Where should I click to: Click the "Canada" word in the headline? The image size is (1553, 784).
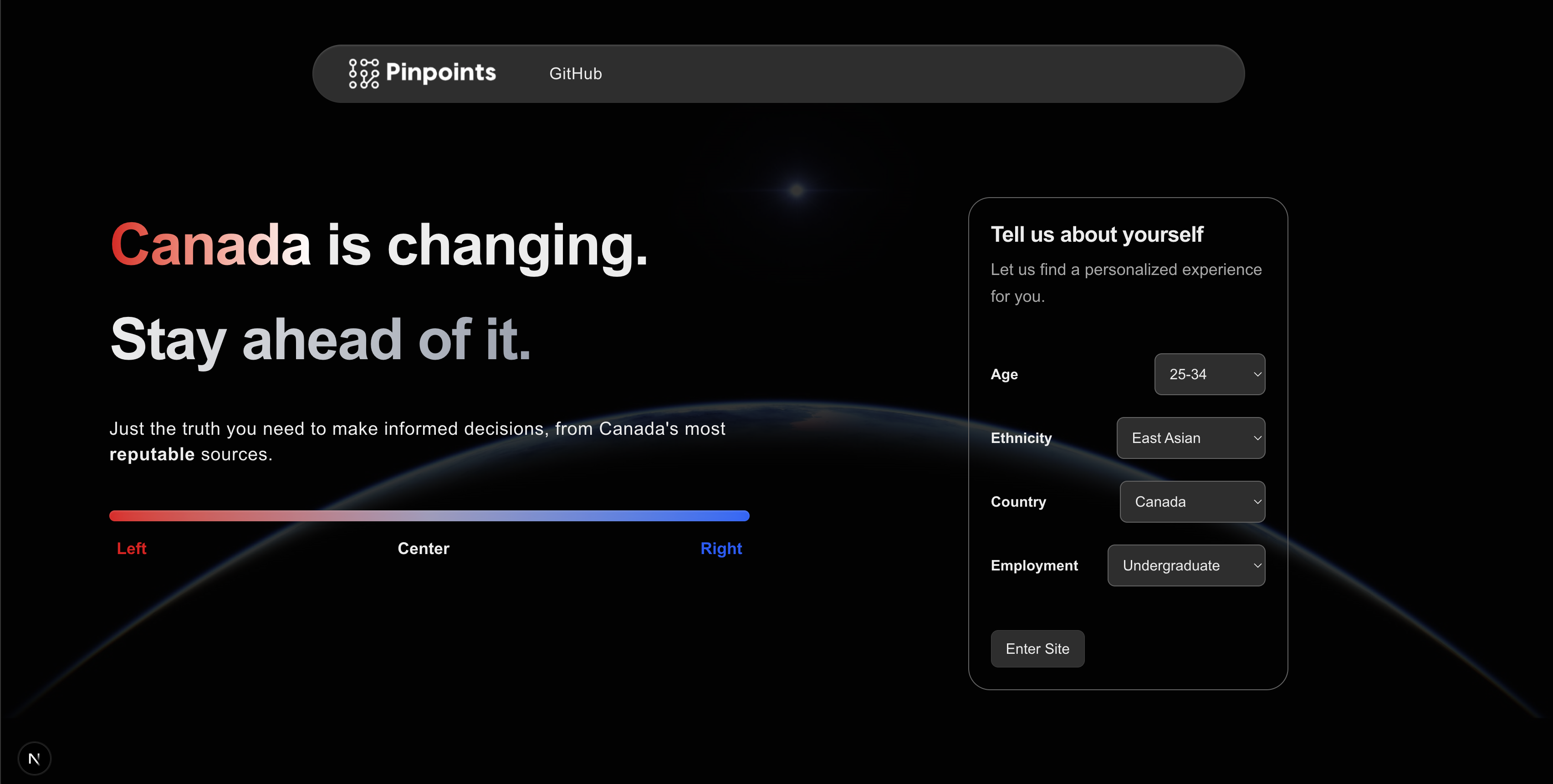pyautogui.click(x=210, y=244)
